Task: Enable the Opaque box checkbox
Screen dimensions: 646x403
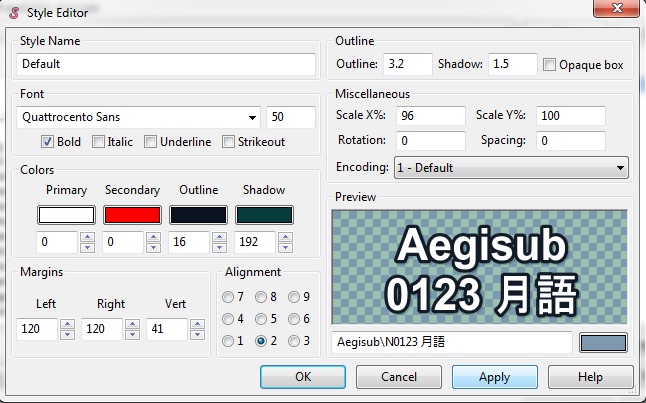Action: click(x=549, y=65)
